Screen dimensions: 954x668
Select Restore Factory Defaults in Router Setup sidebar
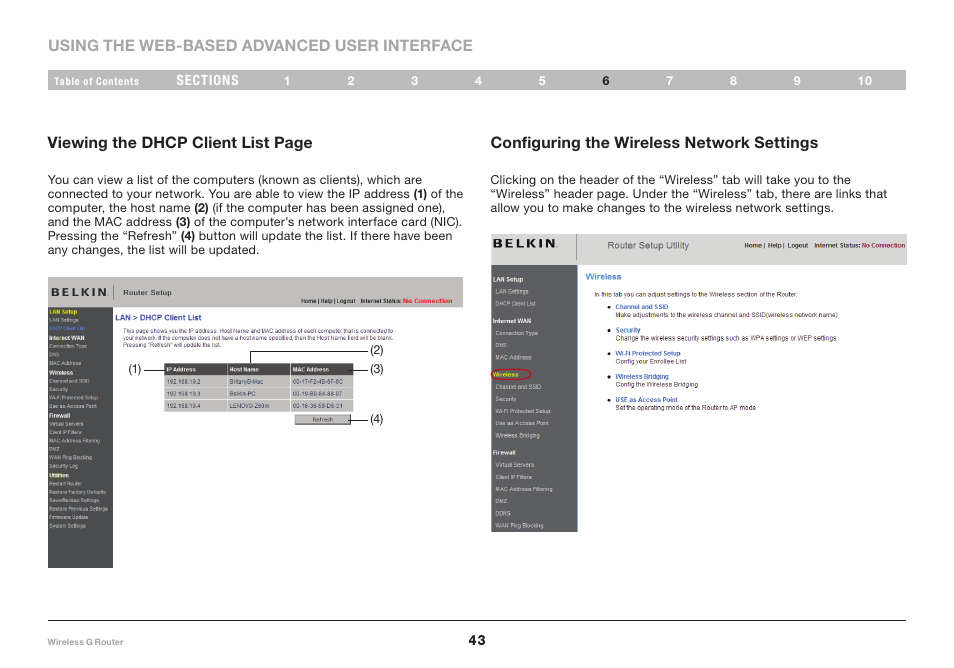[77, 492]
